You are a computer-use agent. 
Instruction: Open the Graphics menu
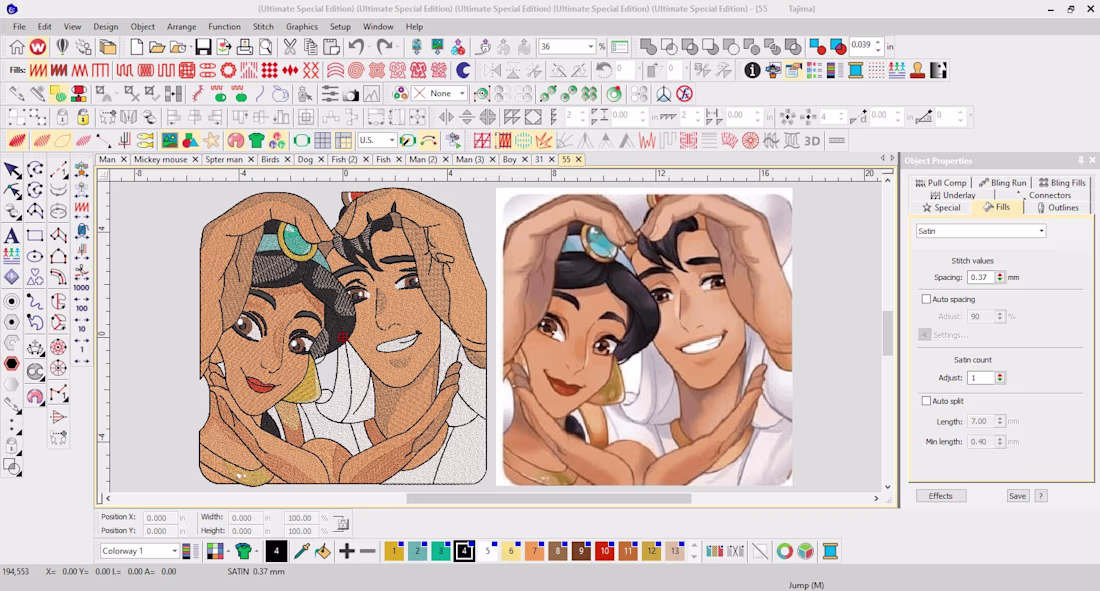302,27
